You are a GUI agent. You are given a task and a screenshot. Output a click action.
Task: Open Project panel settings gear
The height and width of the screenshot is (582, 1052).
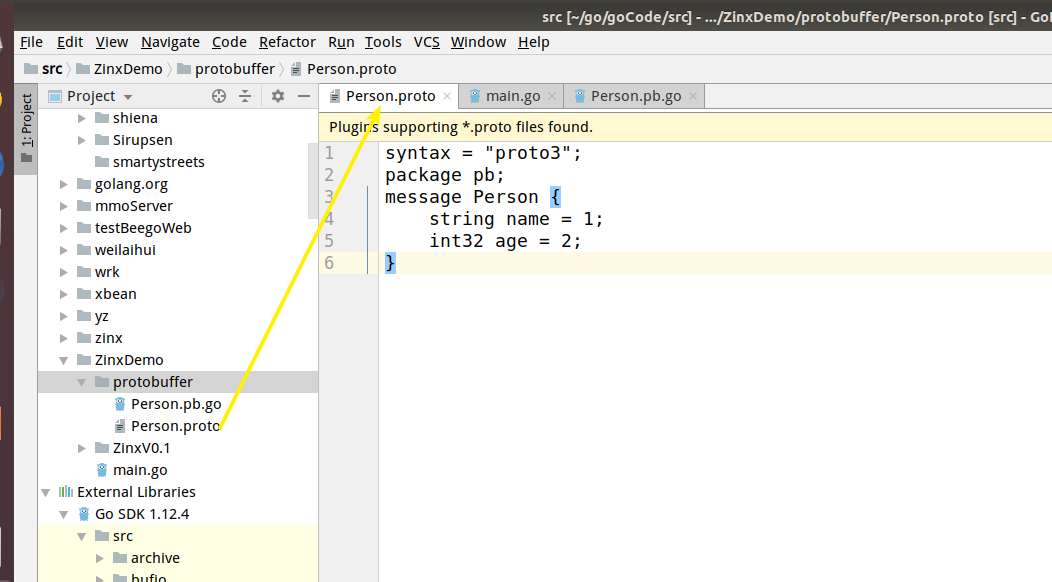pos(278,96)
